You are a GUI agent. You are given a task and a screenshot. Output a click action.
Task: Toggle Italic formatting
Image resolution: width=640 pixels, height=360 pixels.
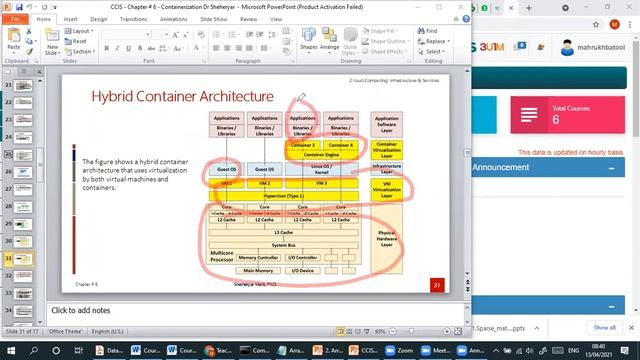point(117,49)
